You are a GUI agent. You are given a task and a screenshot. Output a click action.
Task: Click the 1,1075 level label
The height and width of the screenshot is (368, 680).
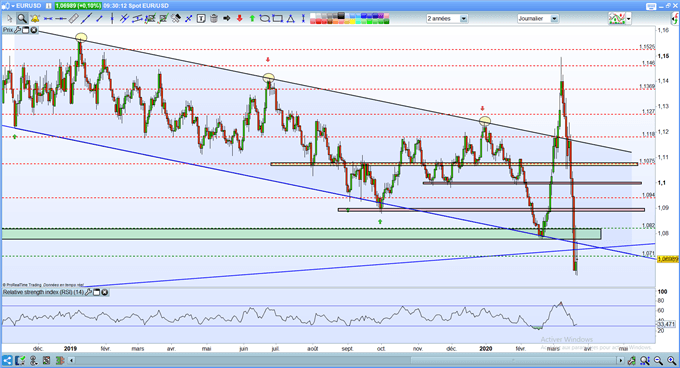647,161
